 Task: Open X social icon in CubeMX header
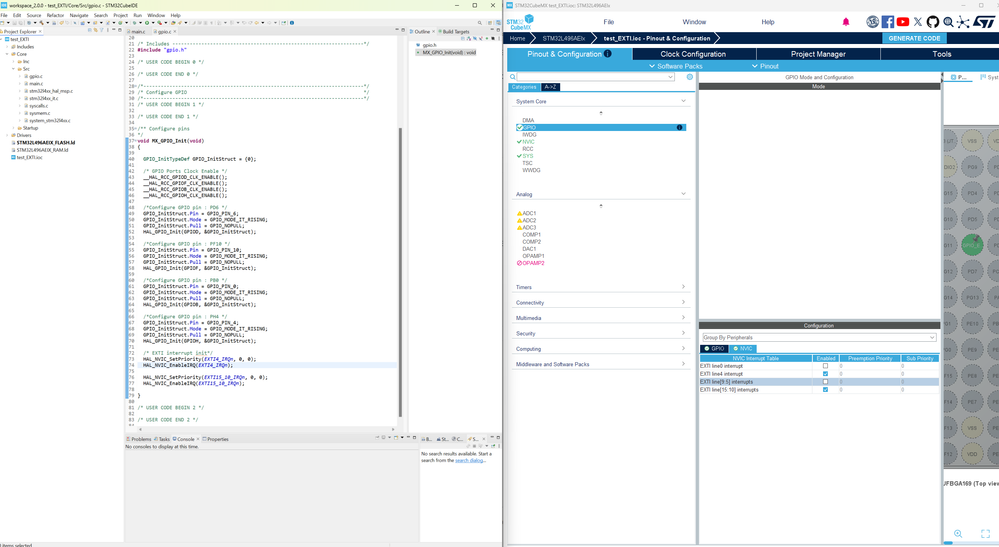(917, 22)
